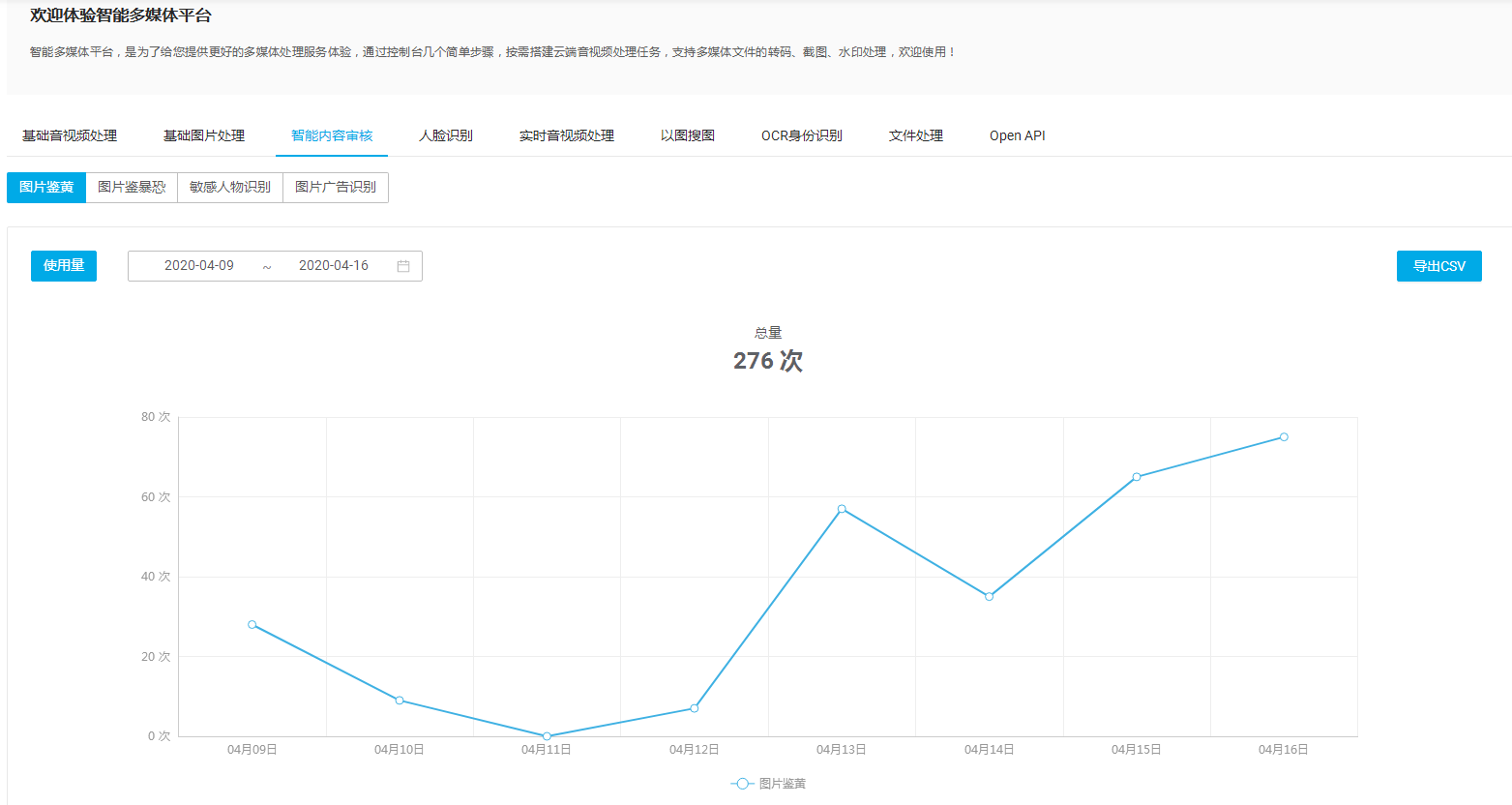Screen dimensions: 1512x805
Task: Click the 总量 label above the total
Action: pyautogui.click(x=768, y=333)
